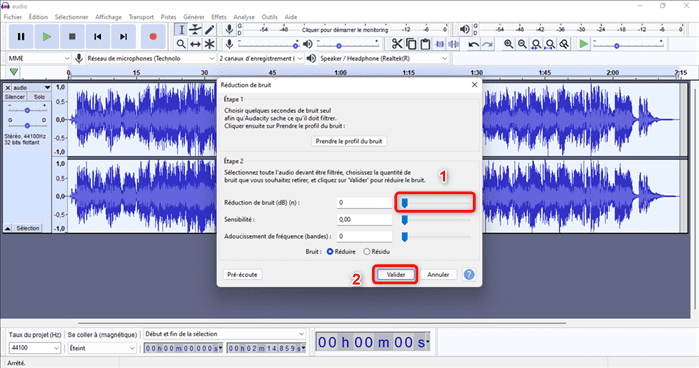Open the Aide menu
This screenshot has width=699, height=368.
(x=291, y=17)
